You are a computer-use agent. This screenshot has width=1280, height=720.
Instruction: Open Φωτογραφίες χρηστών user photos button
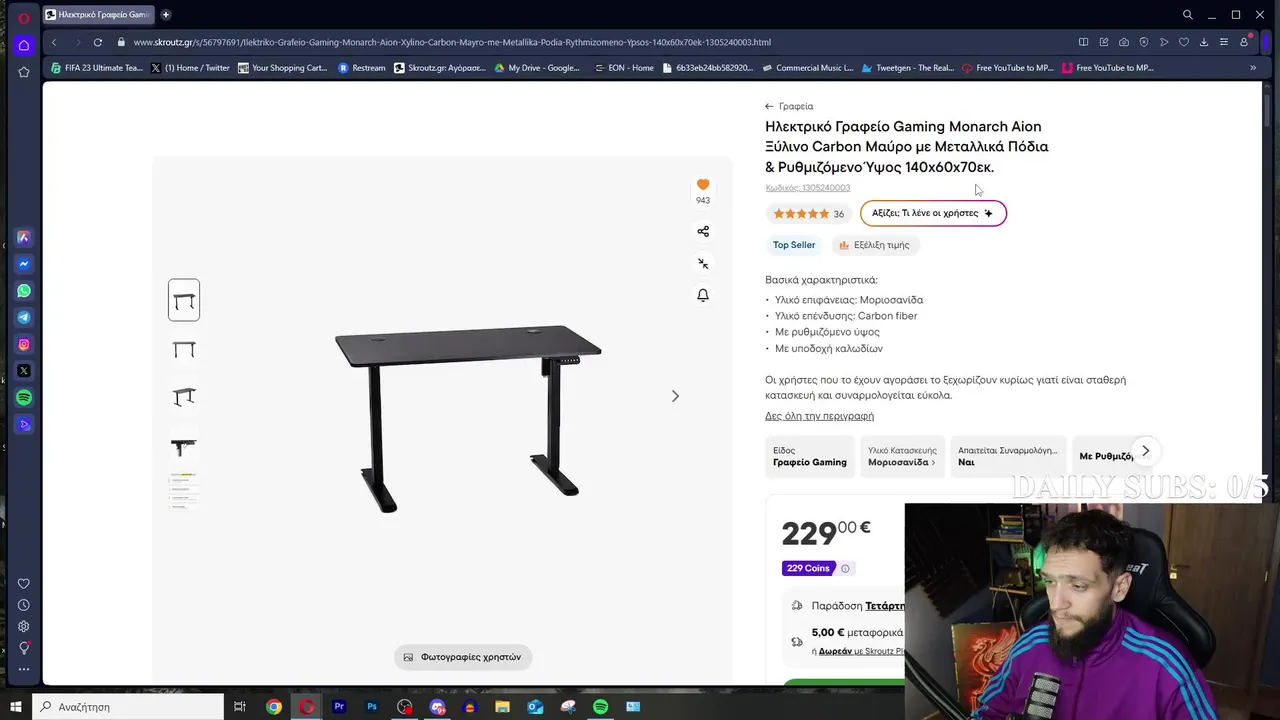(x=462, y=657)
